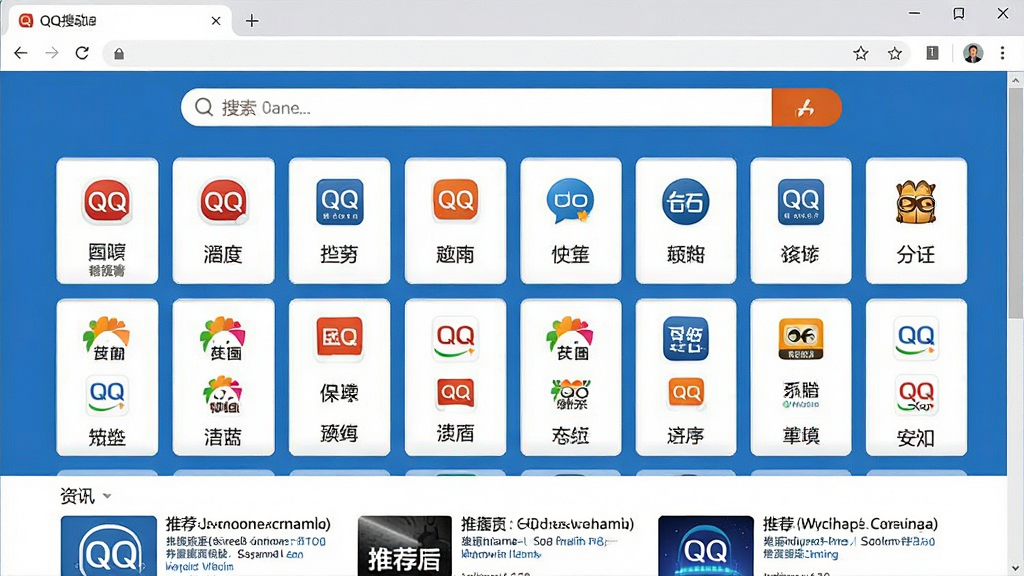1024x576 pixels.
Task: Click the dark 推荐后 news thumbnail
Action: pos(405,546)
